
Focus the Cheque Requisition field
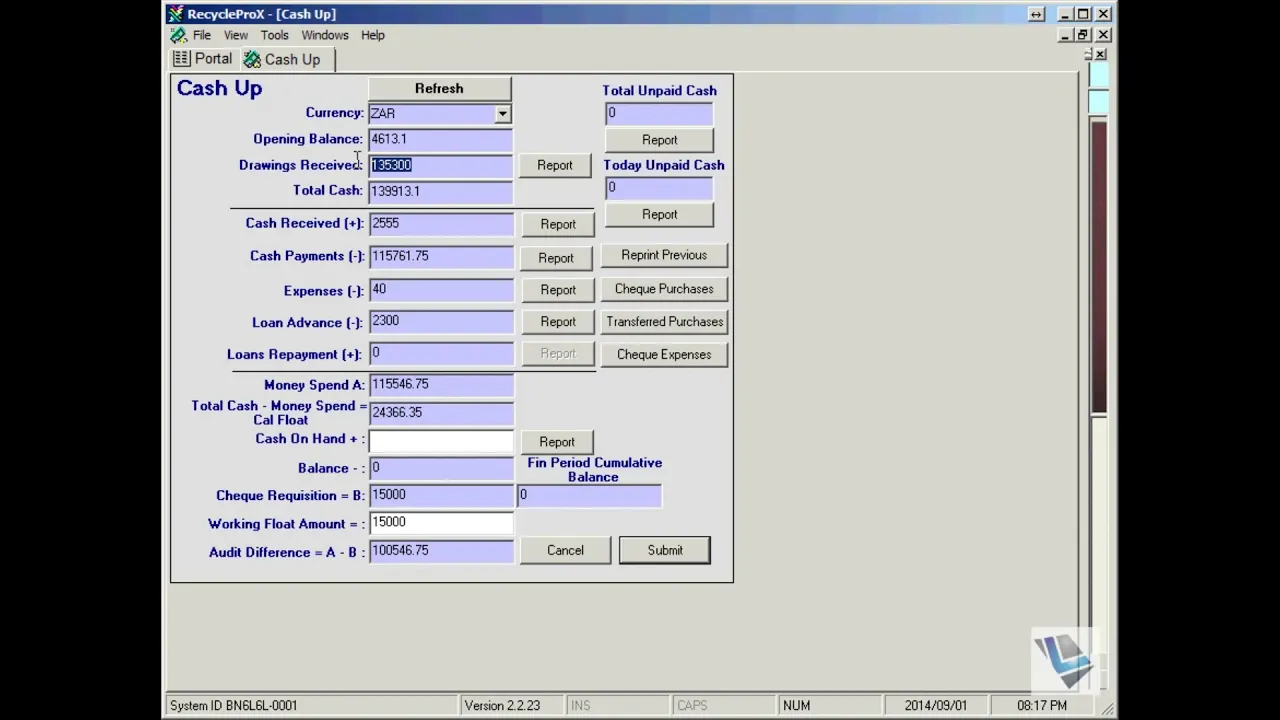(x=440, y=495)
